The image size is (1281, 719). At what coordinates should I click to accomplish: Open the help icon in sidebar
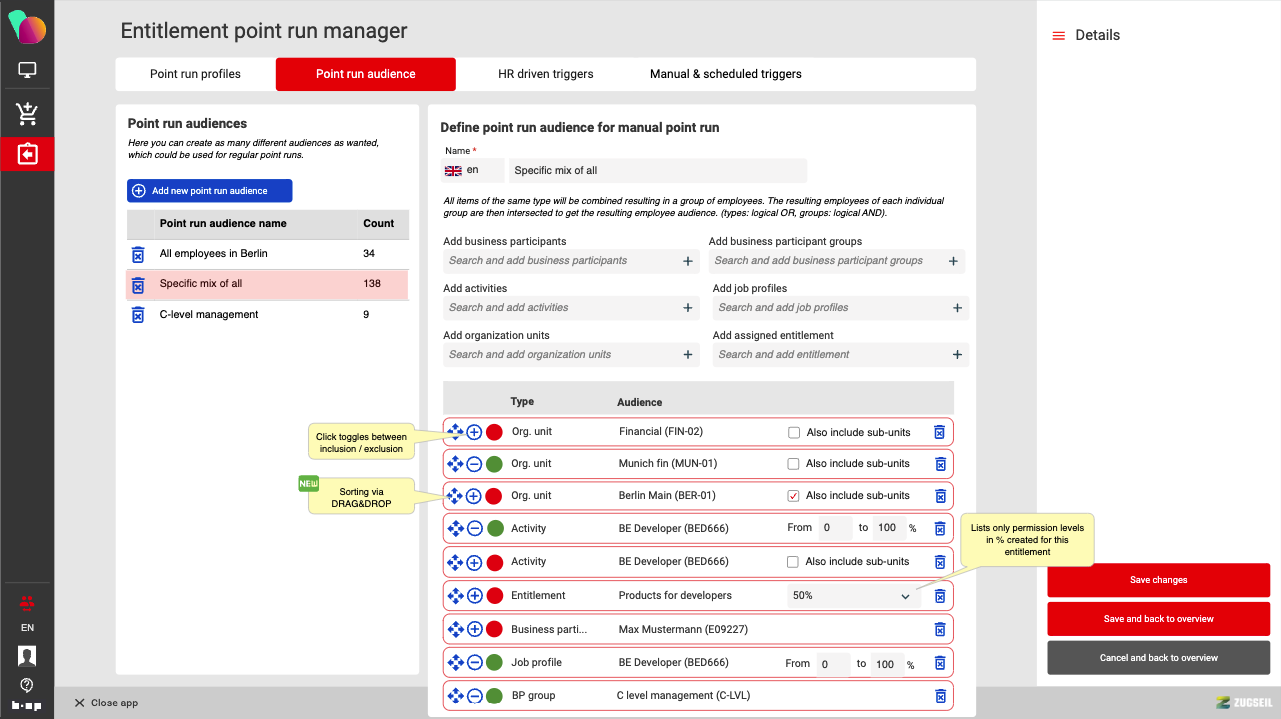27,685
